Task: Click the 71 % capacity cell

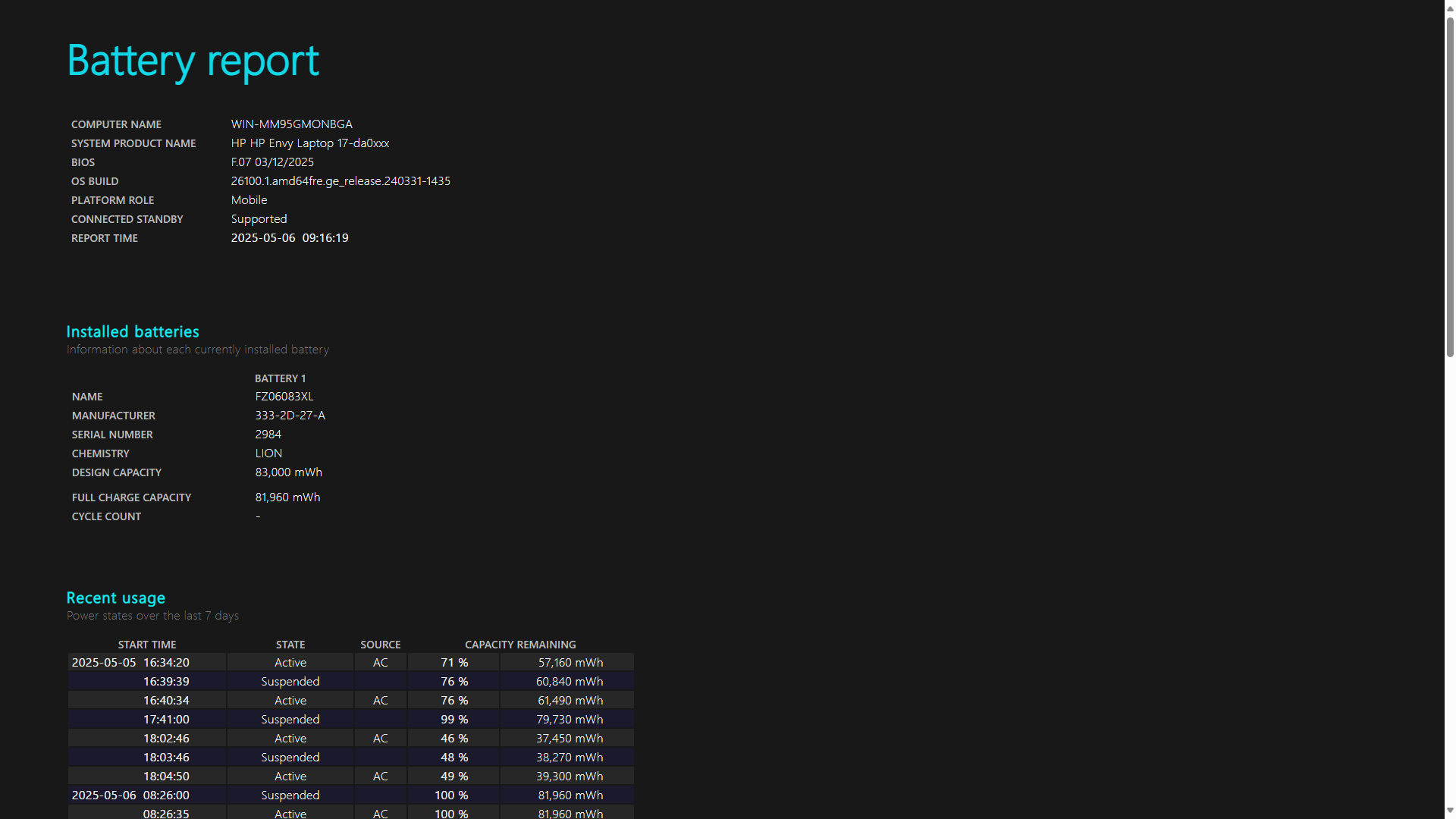Action: 454,663
